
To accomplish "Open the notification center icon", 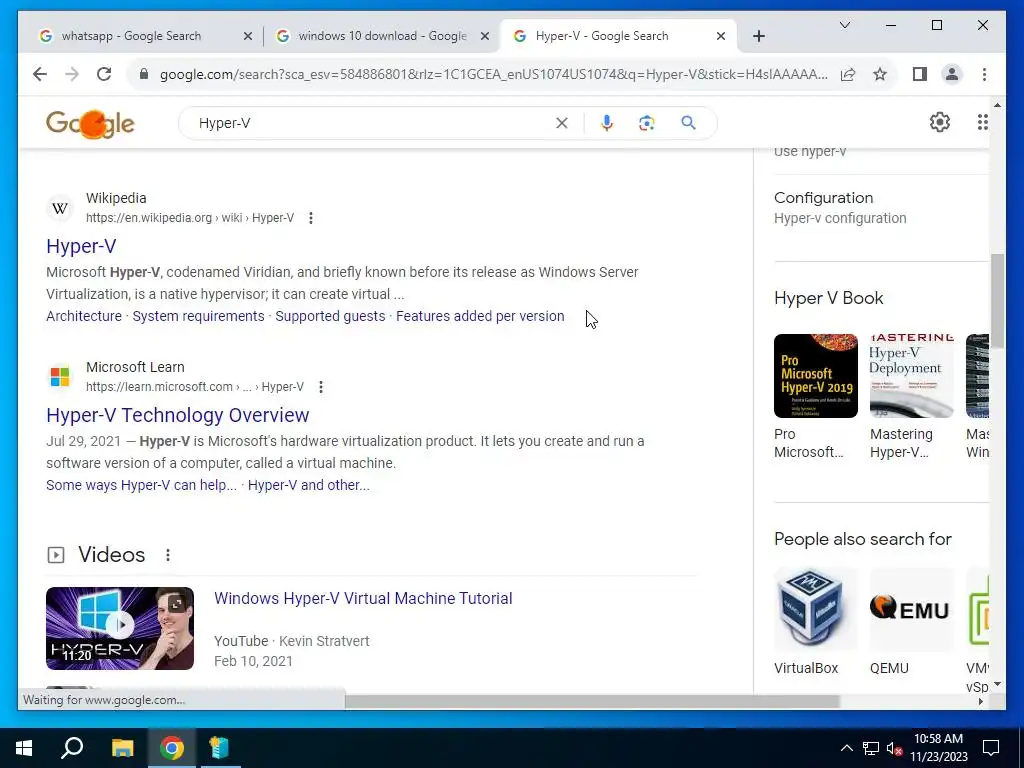I will 991,748.
